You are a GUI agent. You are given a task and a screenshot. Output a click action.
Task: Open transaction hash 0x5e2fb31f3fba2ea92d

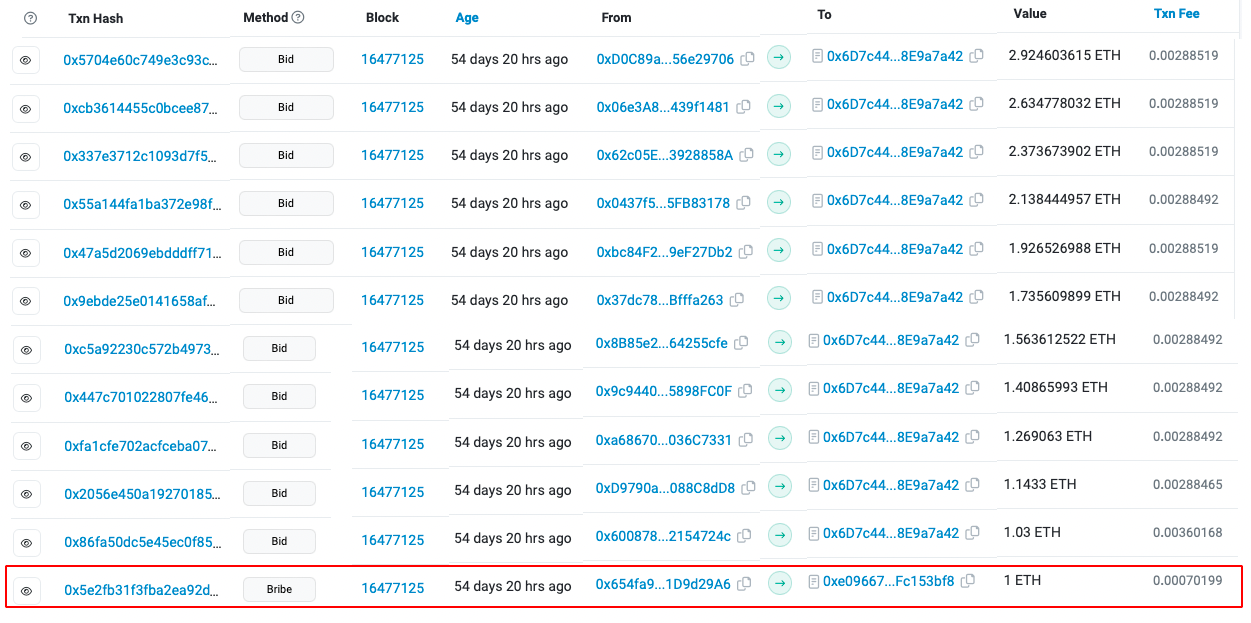tap(141, 589)
